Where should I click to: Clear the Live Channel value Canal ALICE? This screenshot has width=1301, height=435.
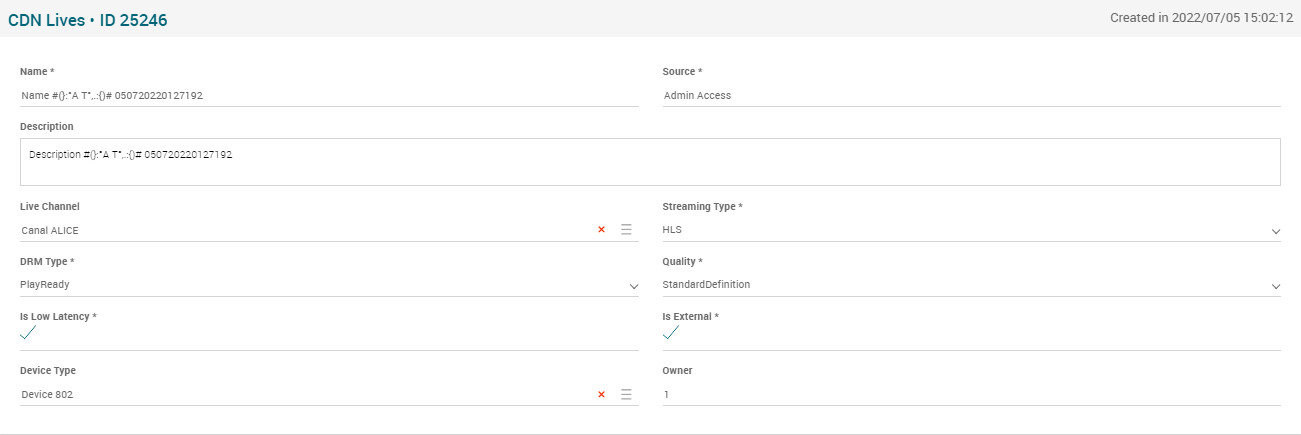(x=601, y=230)
